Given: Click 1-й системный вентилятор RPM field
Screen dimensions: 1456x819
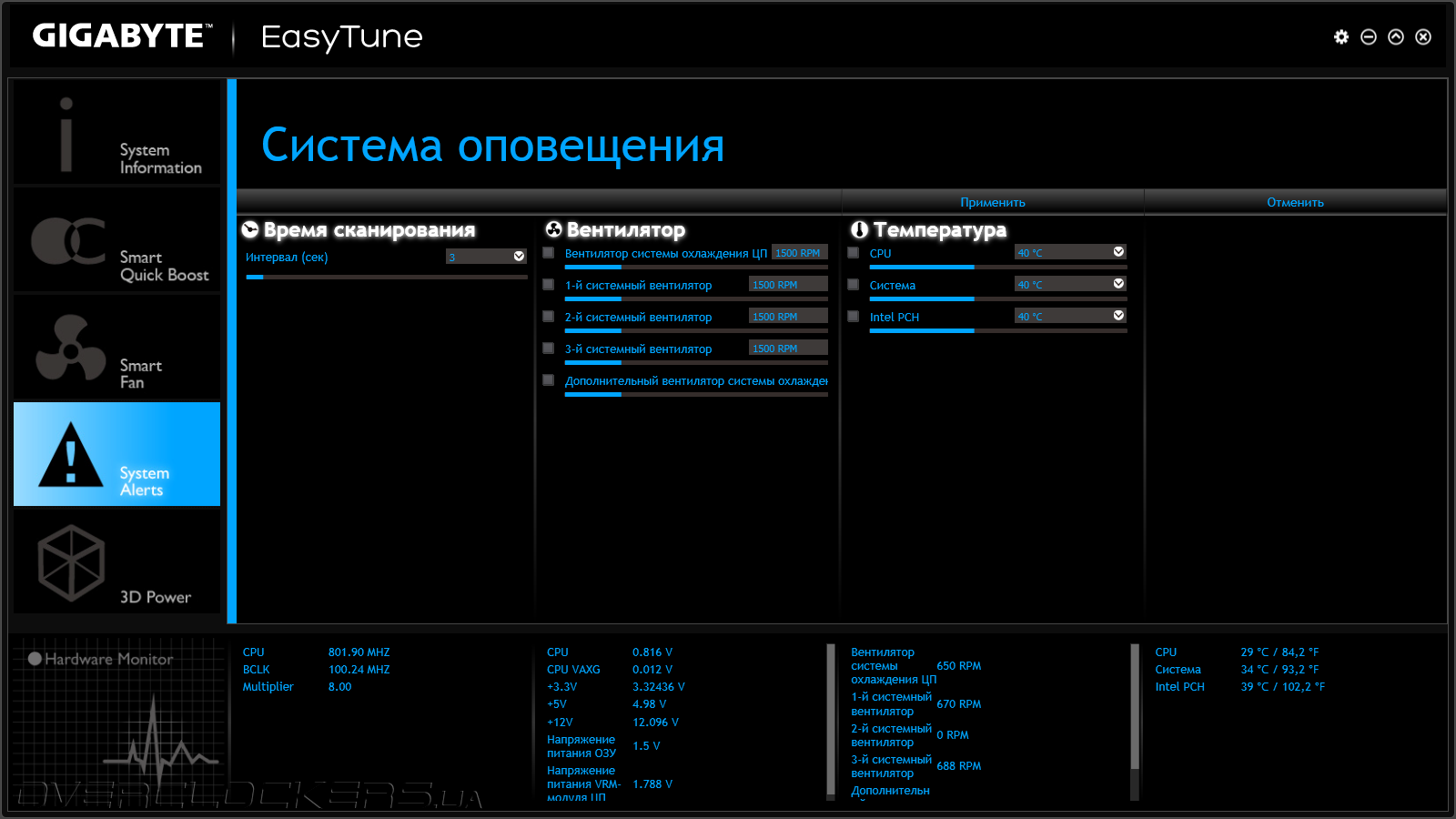Looking at the screenshot, I should (x=788, y=285).
